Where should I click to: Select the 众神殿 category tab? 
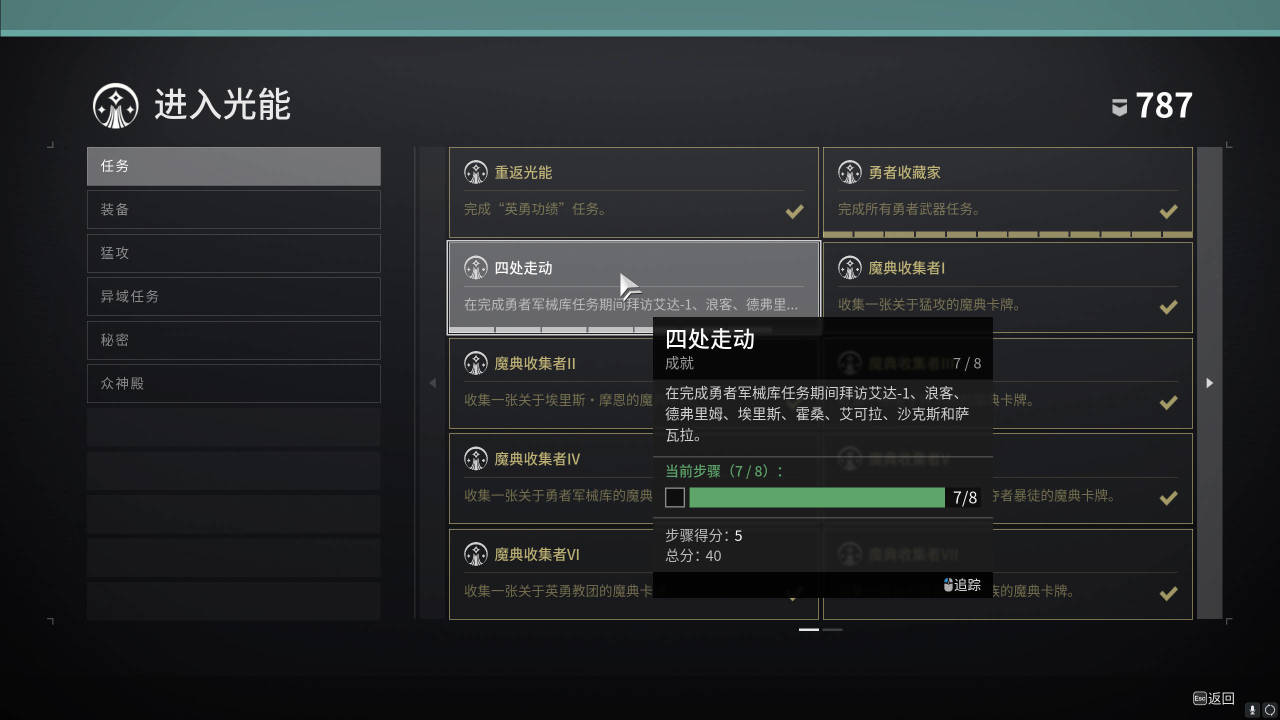click(234, 384)
